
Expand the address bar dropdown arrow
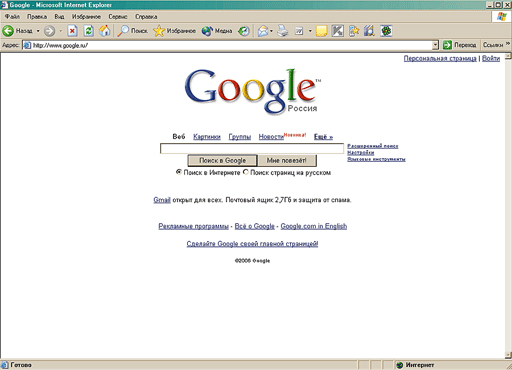point(435,45)
